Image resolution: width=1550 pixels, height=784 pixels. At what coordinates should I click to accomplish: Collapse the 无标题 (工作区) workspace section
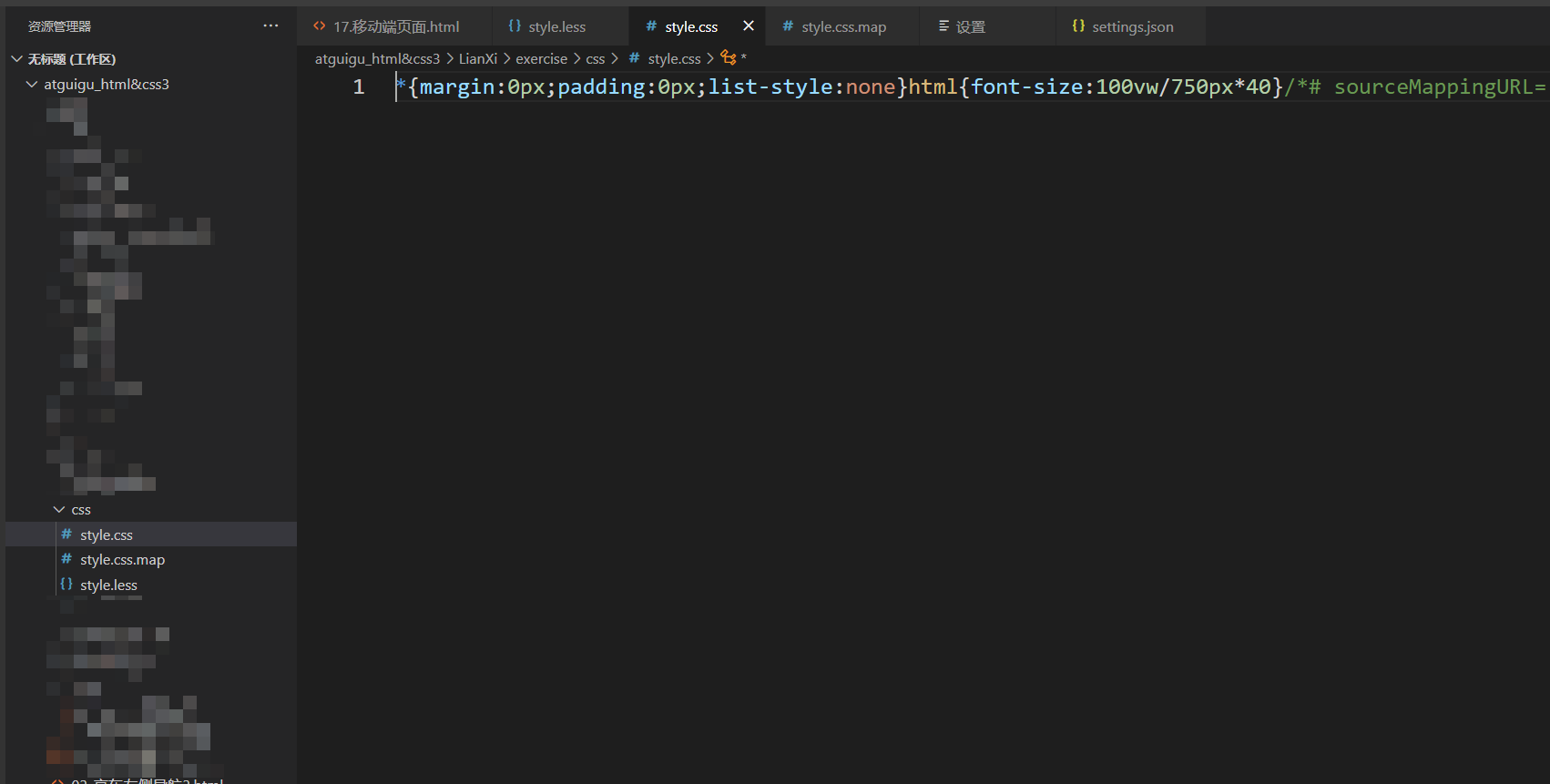[16, 59]
